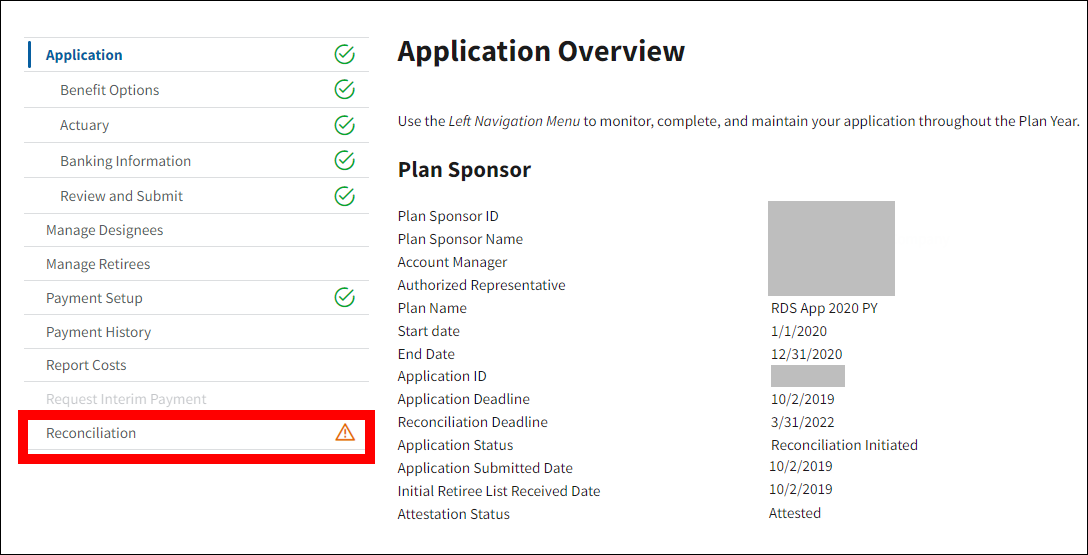Open Review and Submit step

(121, 196)
